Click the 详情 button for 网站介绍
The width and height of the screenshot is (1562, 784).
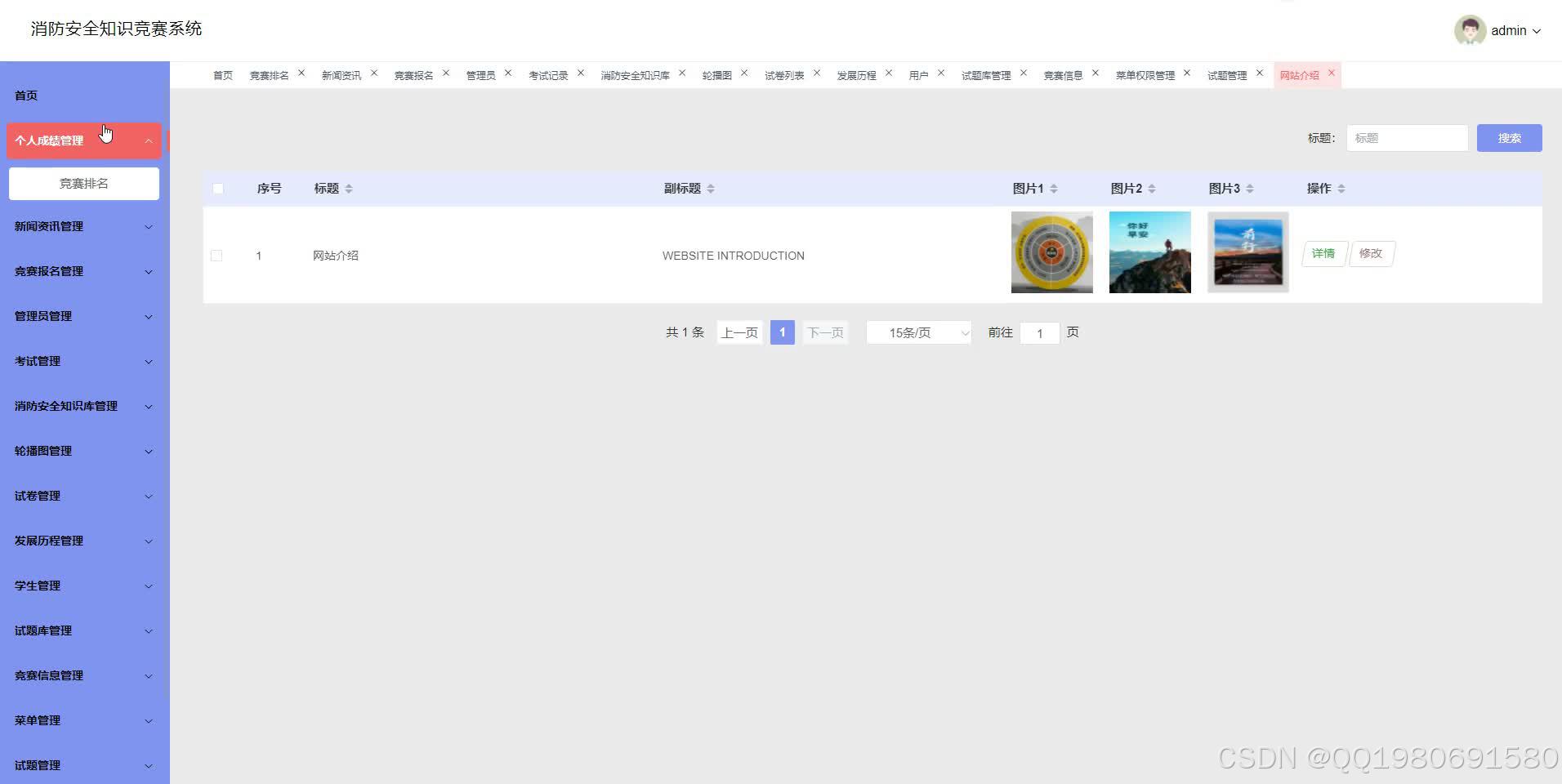pos(1323,253)
